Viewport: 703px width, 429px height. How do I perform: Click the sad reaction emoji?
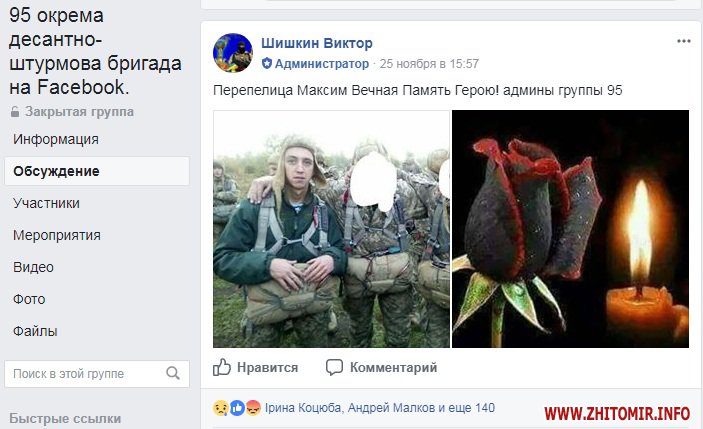[x=221, y=408]
